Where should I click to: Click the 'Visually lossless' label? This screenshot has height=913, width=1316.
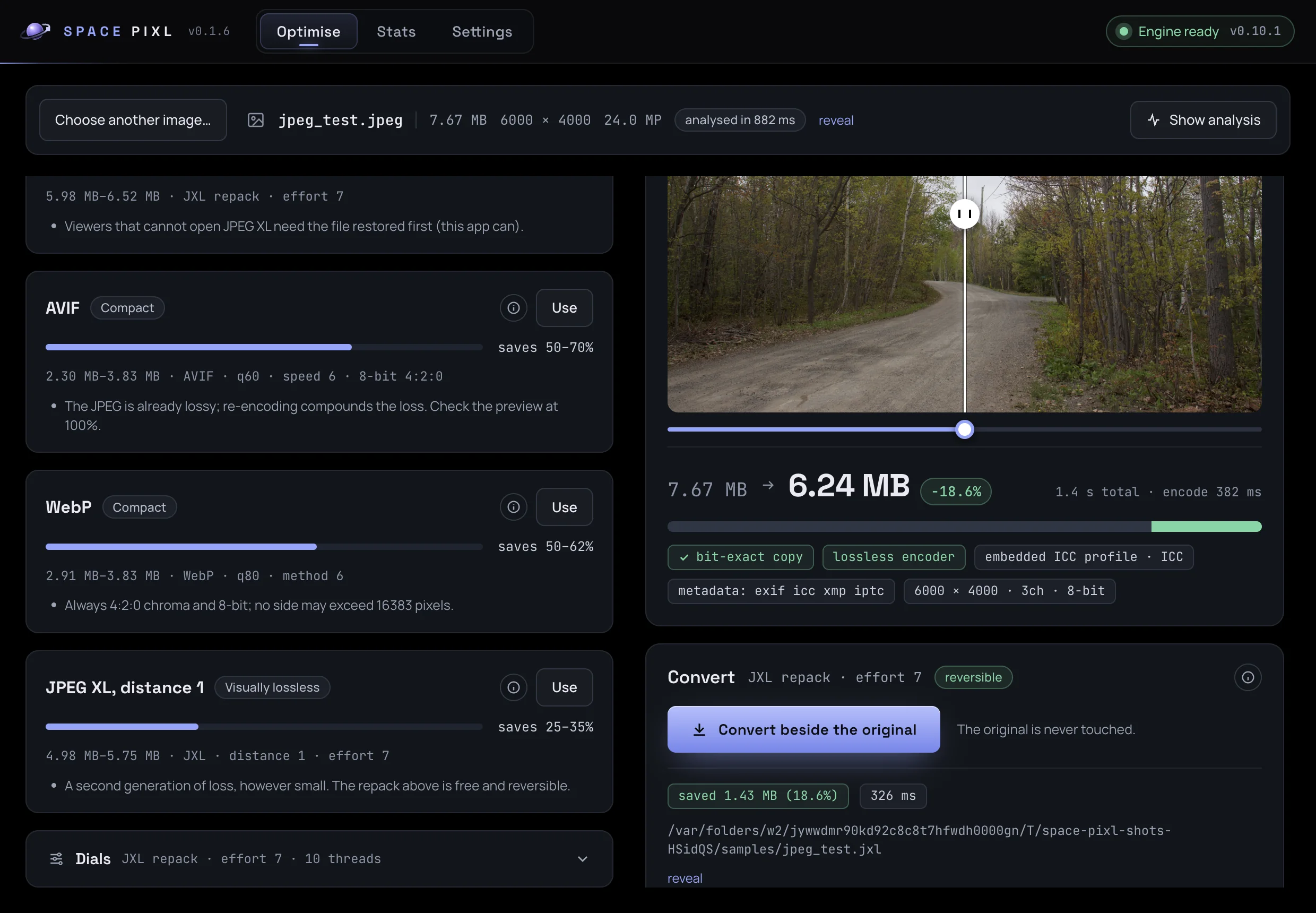(x=272, y=687)
